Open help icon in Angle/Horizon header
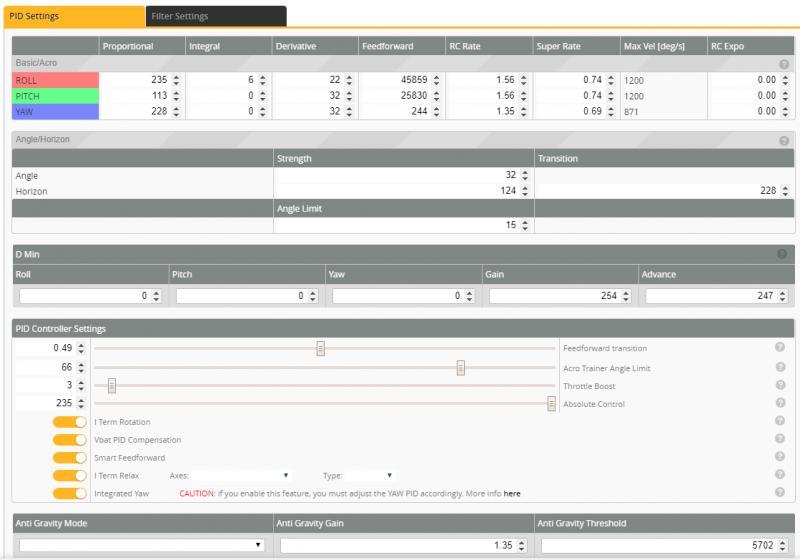Screen dimensions: 800x560 [x=784, y=141]
